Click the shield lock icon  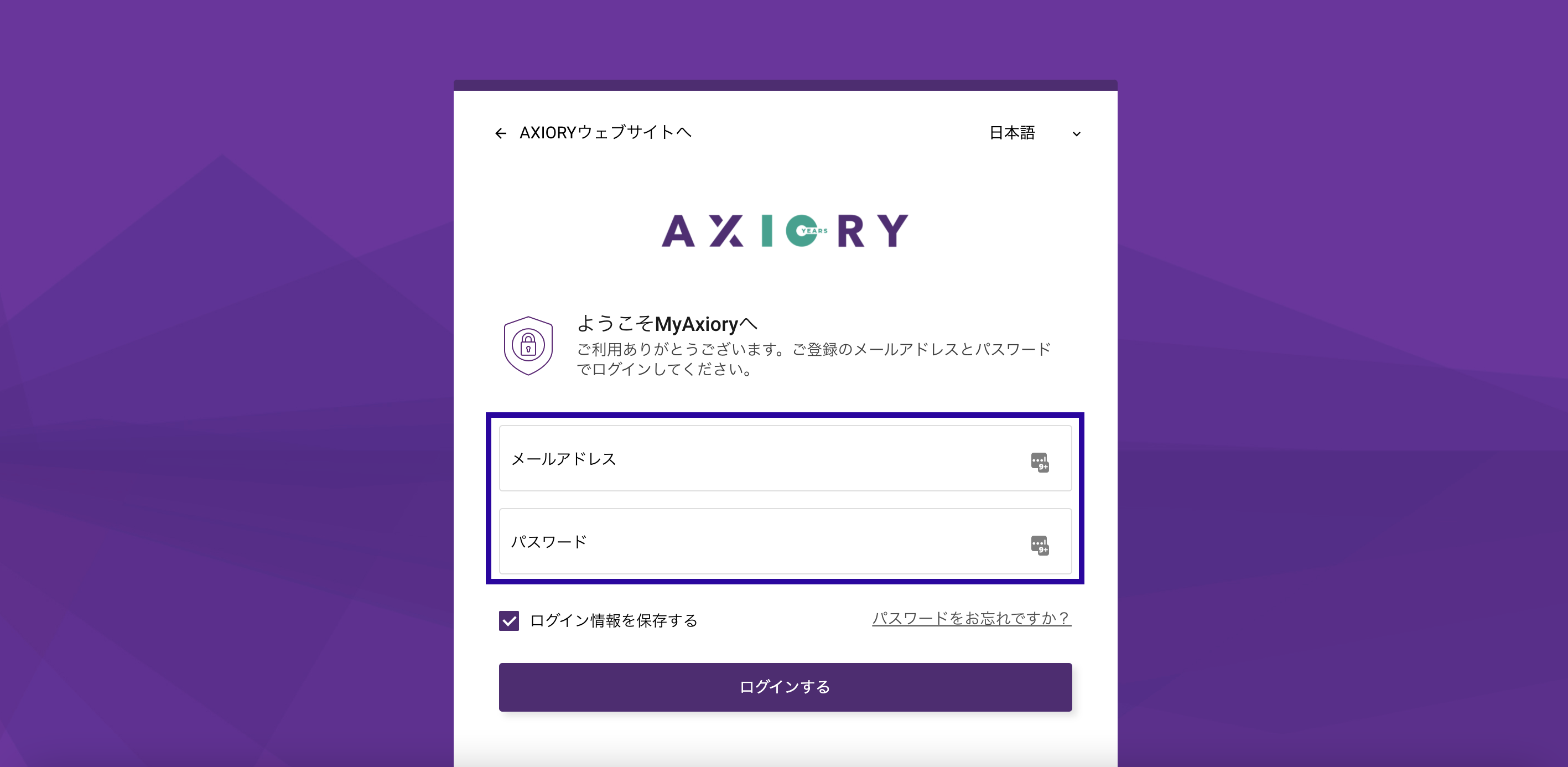(x=528, y=346)
